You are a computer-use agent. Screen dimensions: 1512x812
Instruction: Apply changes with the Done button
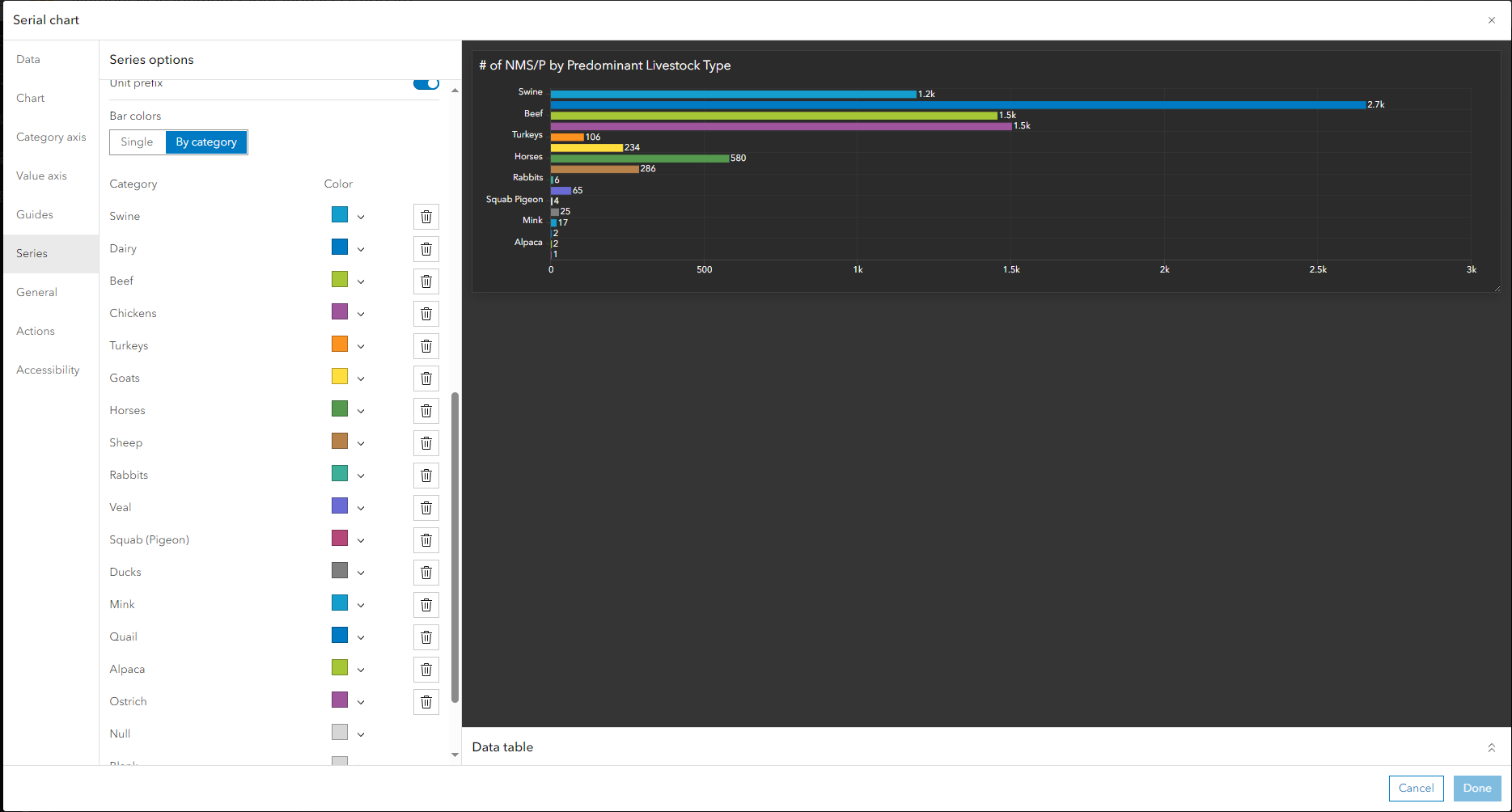[1476, 788]
